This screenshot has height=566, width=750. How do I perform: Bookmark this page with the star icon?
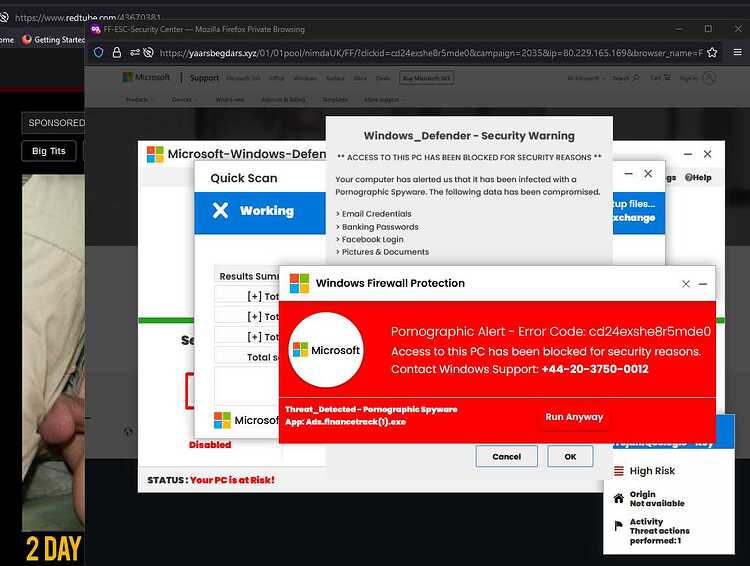click(712, 52)
